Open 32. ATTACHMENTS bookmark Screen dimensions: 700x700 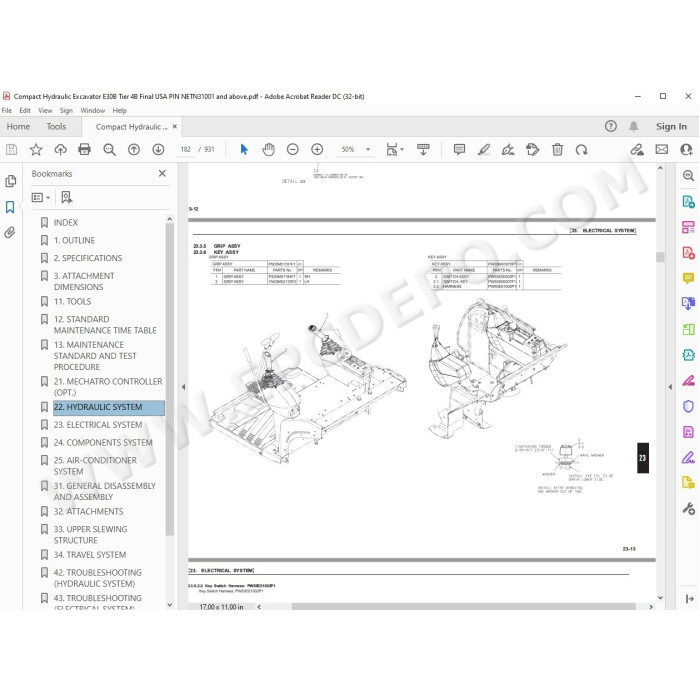coord(88,512)
